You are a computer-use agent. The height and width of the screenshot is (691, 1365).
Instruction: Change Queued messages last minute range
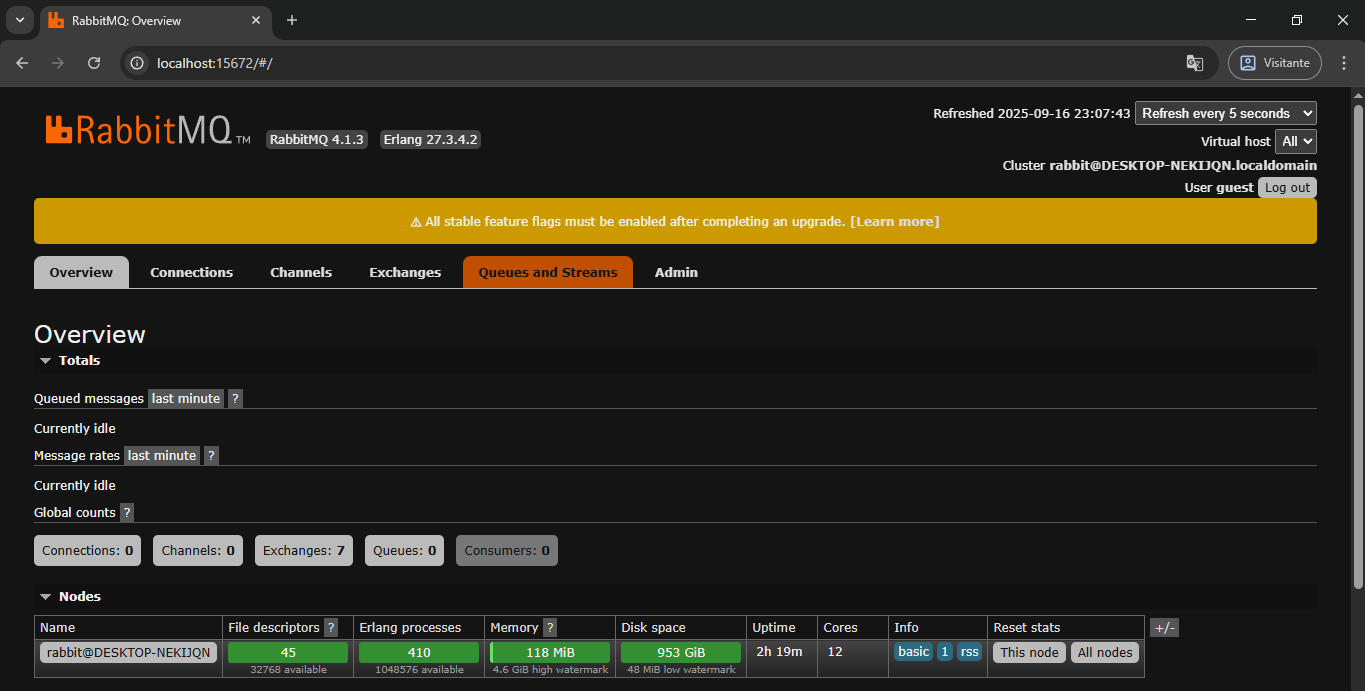pos(186,398)
